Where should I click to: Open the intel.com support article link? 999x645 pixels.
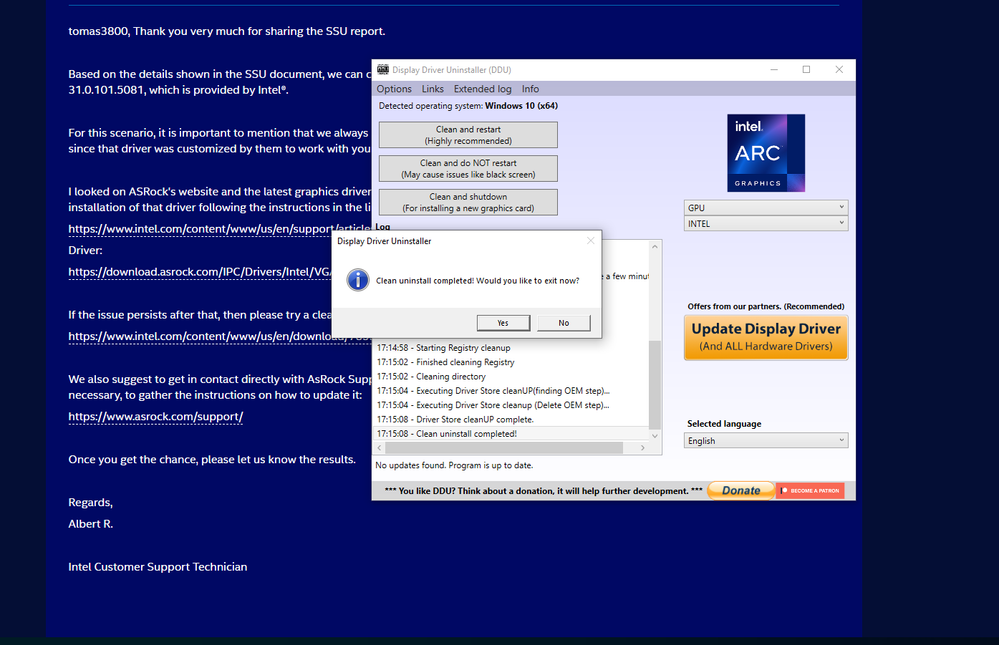(x=220, y=229)
